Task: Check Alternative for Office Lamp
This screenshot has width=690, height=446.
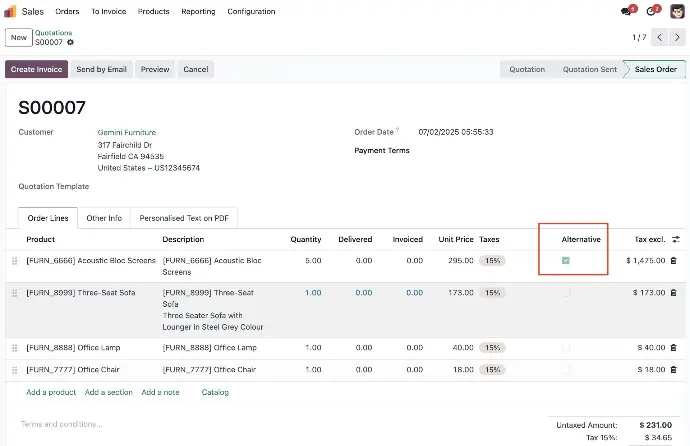Action: (x=566, y=348)
